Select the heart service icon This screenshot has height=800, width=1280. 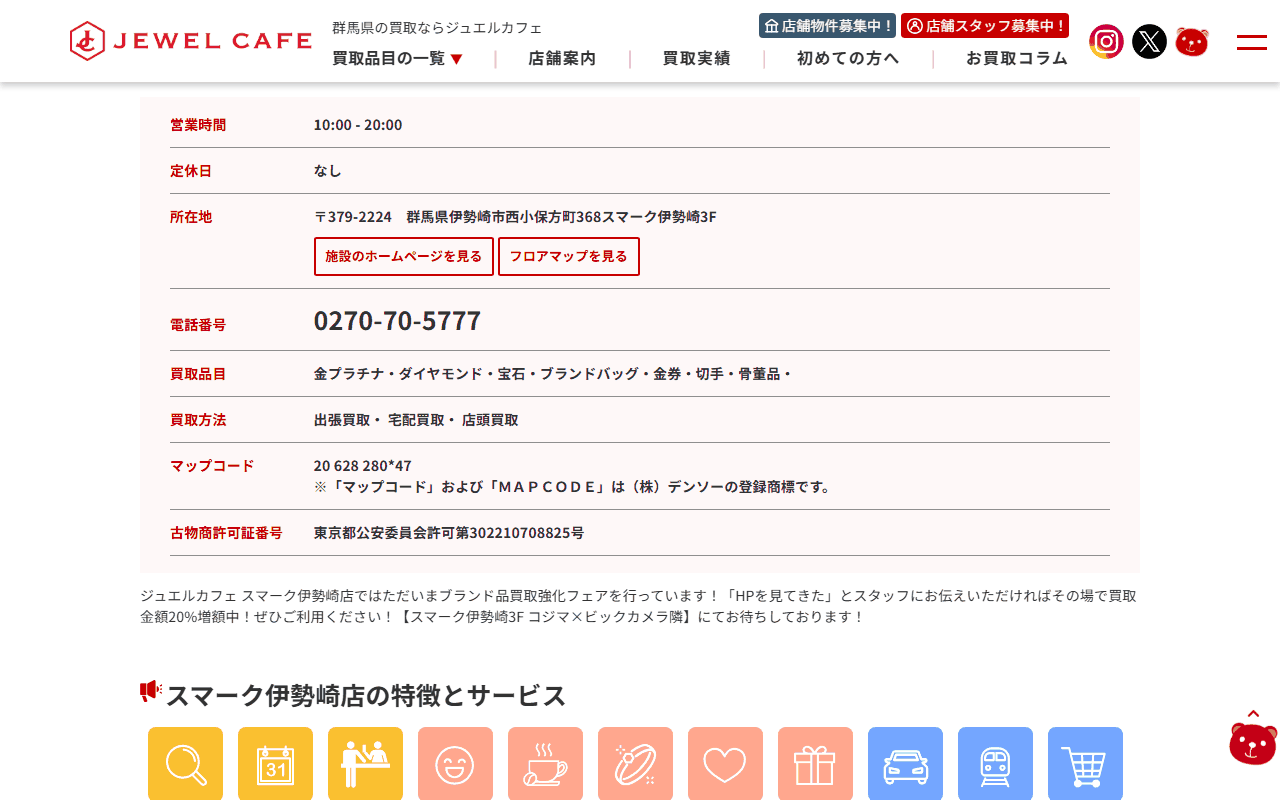point(725,764)
